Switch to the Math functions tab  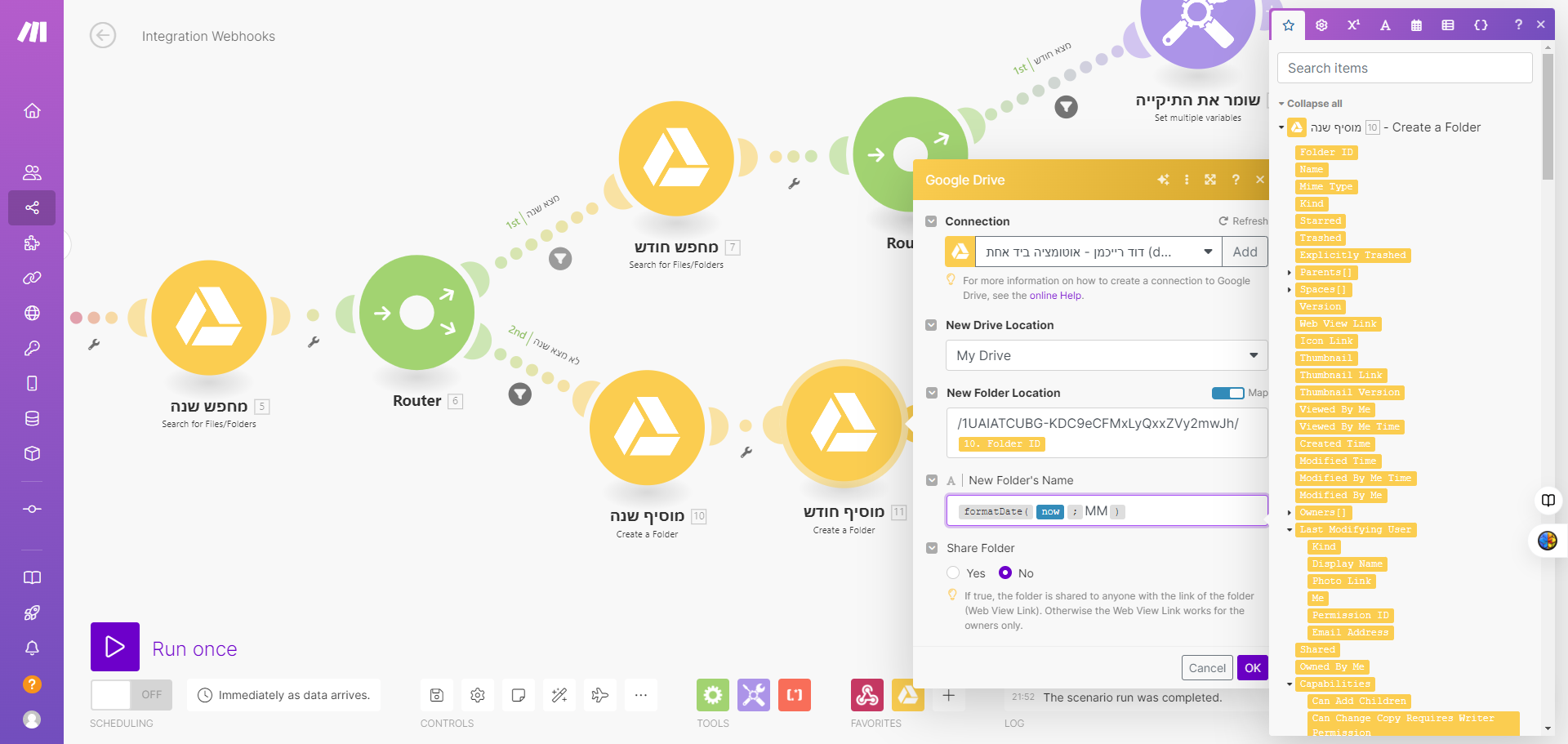pyautogui.click(x=1353, y=25)
